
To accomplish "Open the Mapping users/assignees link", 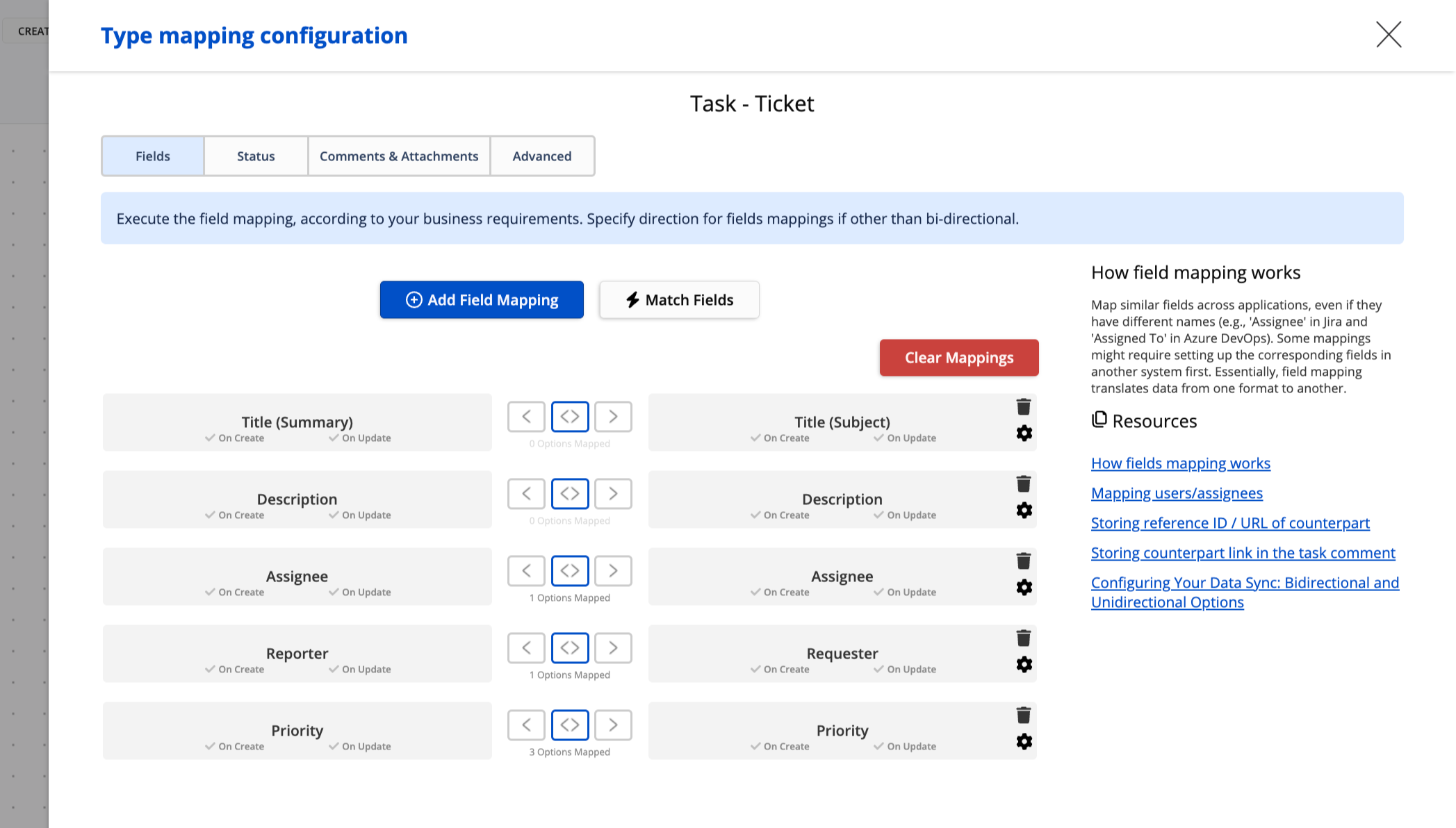I will pyautogui.click(x=1177, y=493).
